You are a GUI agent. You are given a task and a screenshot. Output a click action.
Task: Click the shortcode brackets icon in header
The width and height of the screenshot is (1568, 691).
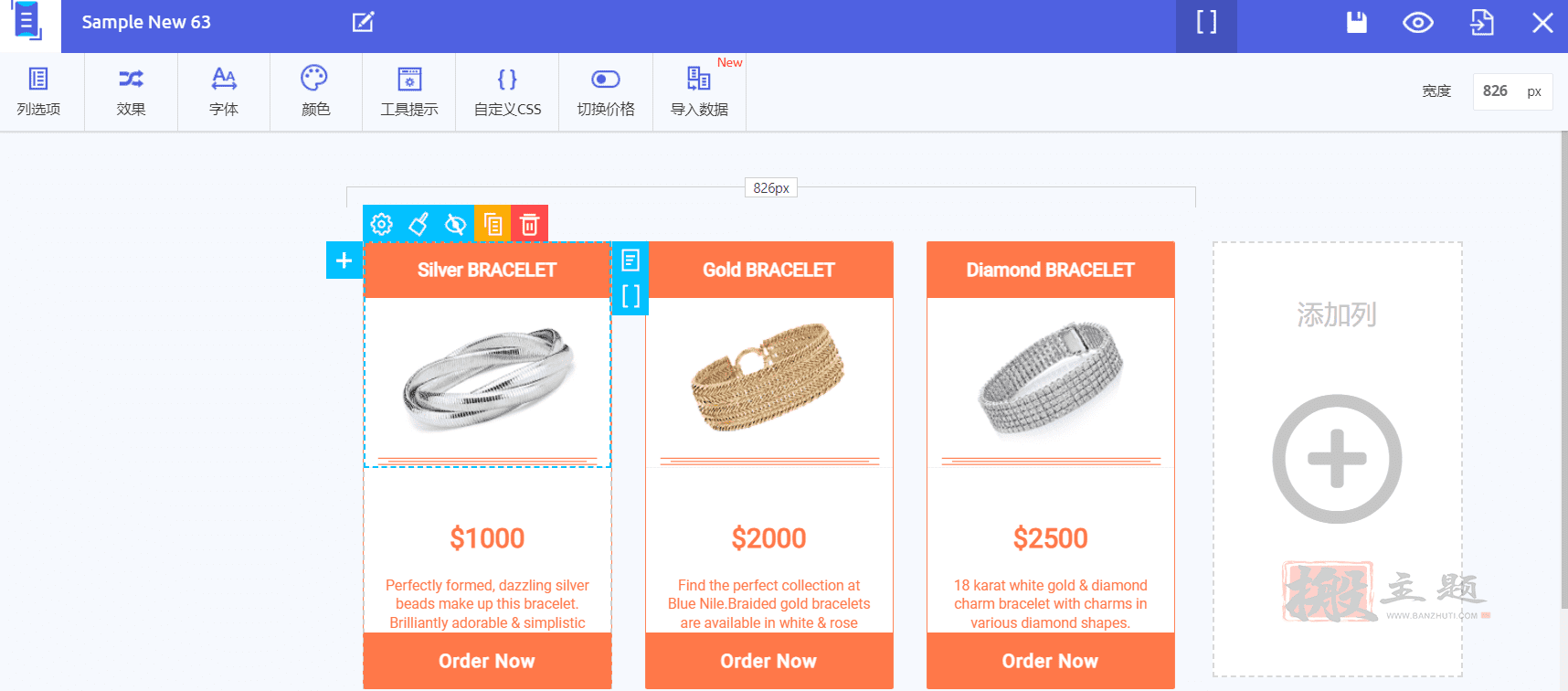coord(1206,22)
